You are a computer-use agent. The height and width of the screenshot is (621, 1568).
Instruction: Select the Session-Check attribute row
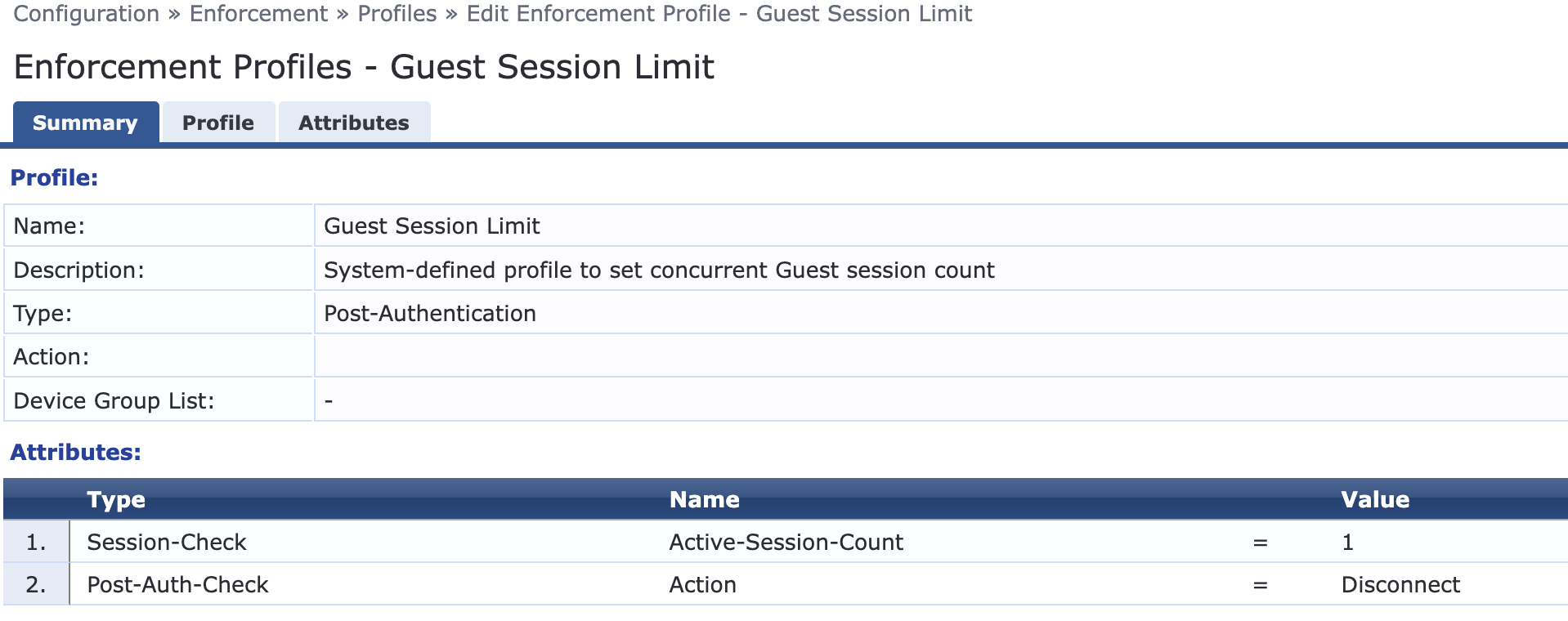tap(167, 543)
